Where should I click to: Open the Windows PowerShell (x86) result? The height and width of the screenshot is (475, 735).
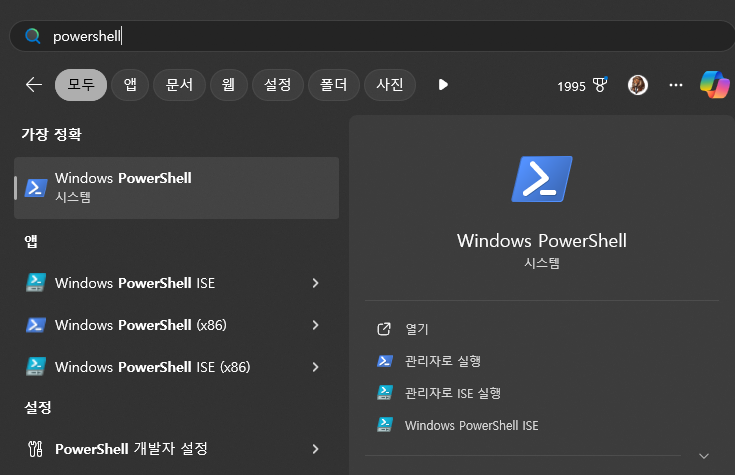click(x=177, y=325)
